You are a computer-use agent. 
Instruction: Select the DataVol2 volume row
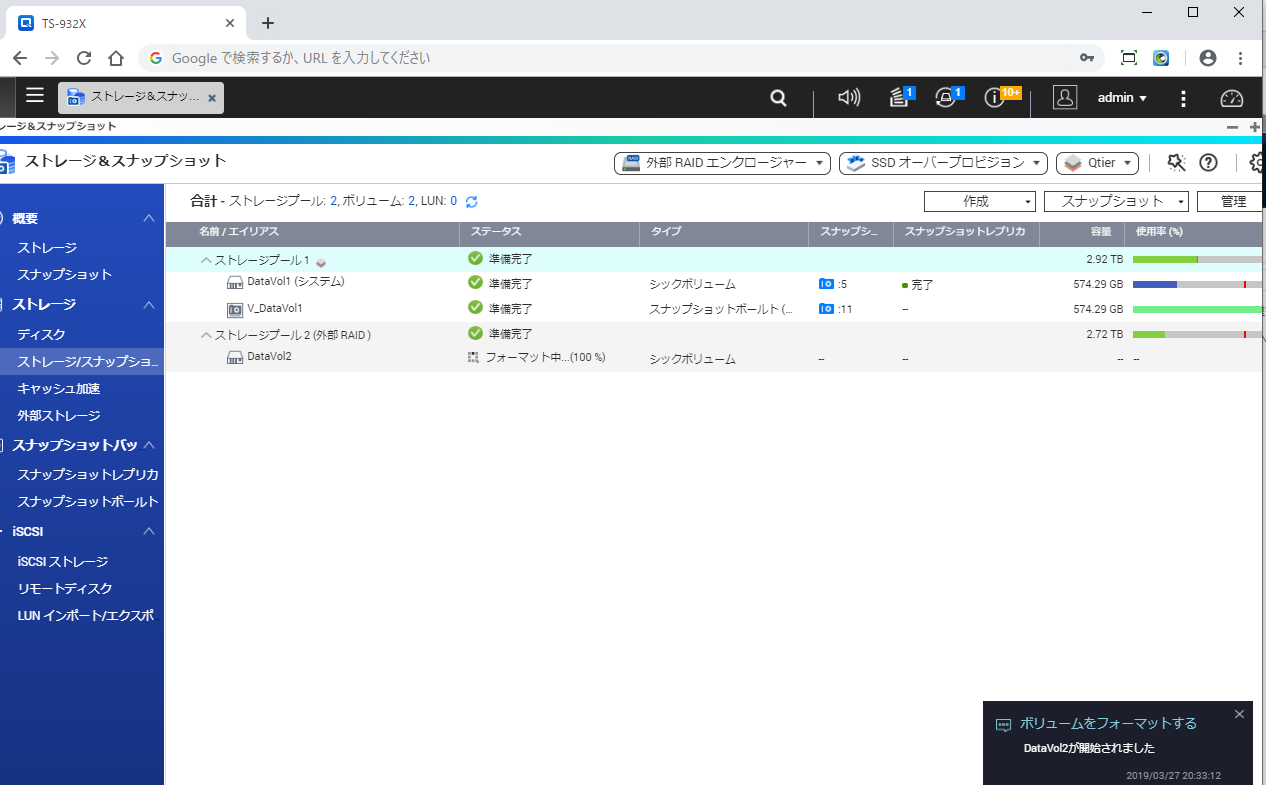(x=269, y=357)
